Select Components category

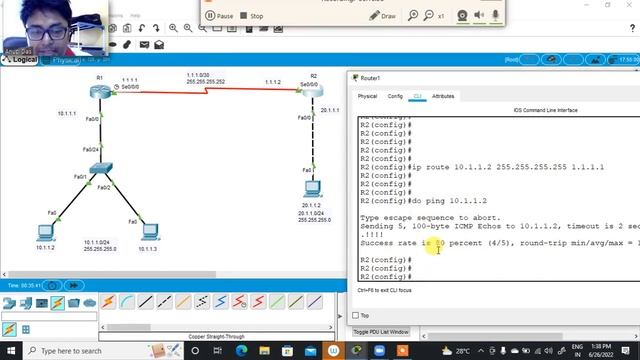click(x=42, y=303)
